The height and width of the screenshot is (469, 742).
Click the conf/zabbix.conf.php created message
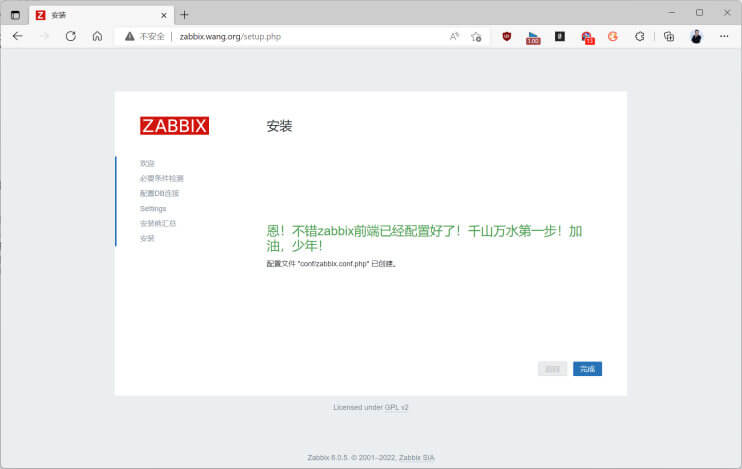click(x=331, y=264)
